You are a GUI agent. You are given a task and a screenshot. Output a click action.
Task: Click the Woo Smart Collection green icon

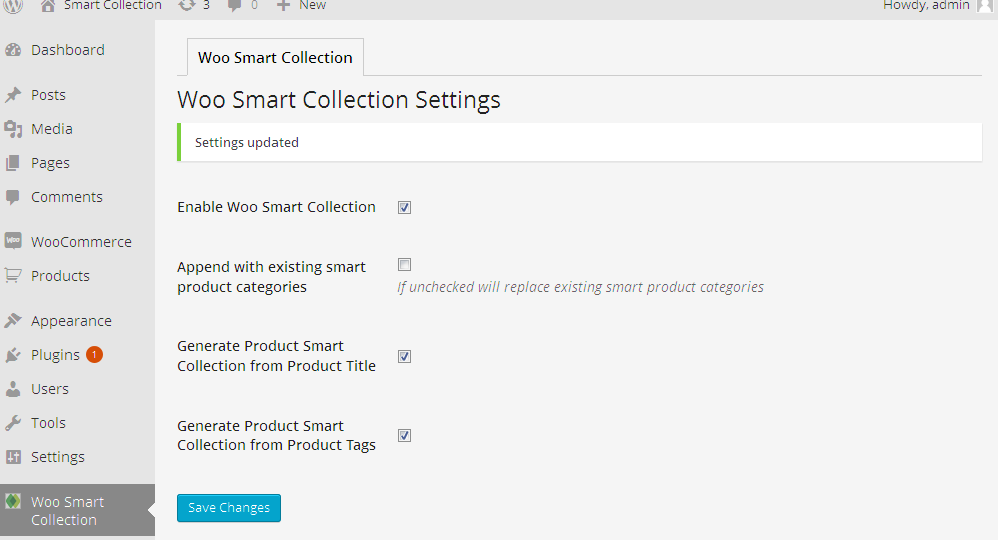(x=13, y=502)
